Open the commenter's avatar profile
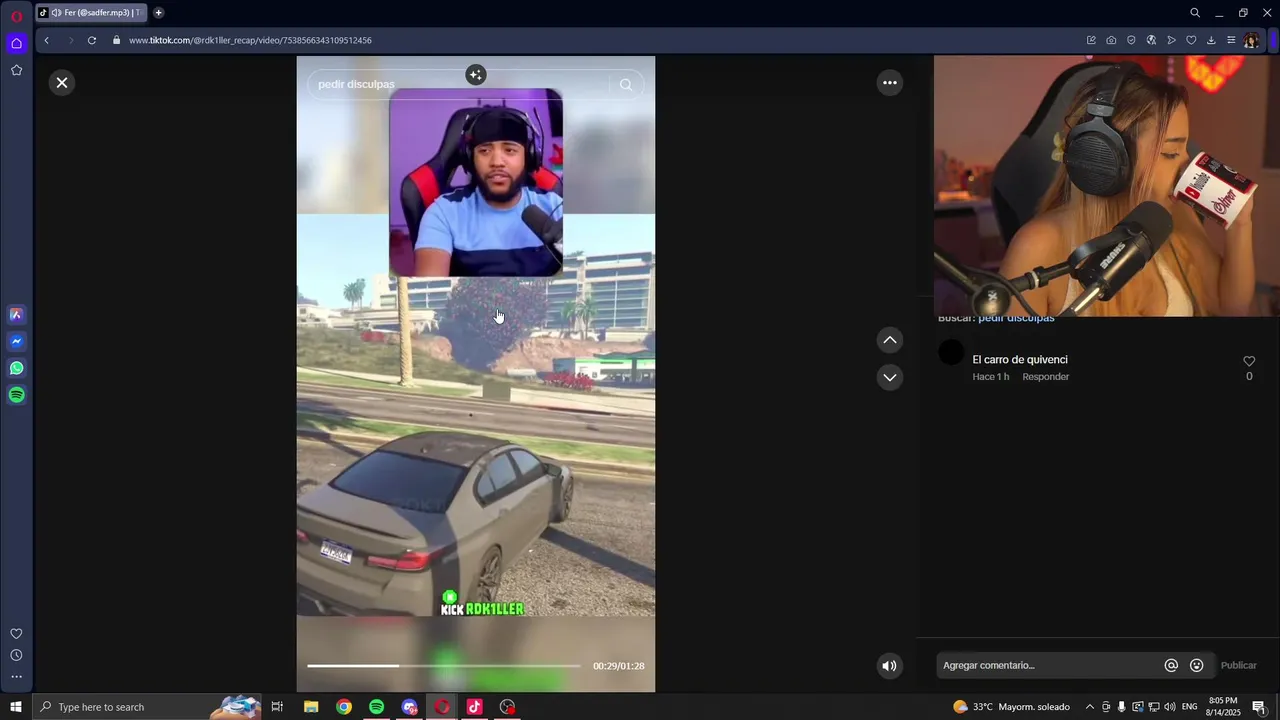Image resolution: width=1280 pixels, height=720 pixels. pos(952,353)
